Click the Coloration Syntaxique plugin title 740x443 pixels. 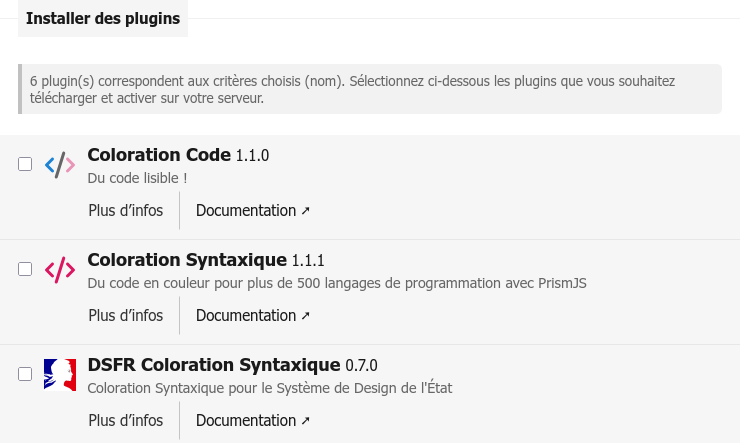point(187,260)
